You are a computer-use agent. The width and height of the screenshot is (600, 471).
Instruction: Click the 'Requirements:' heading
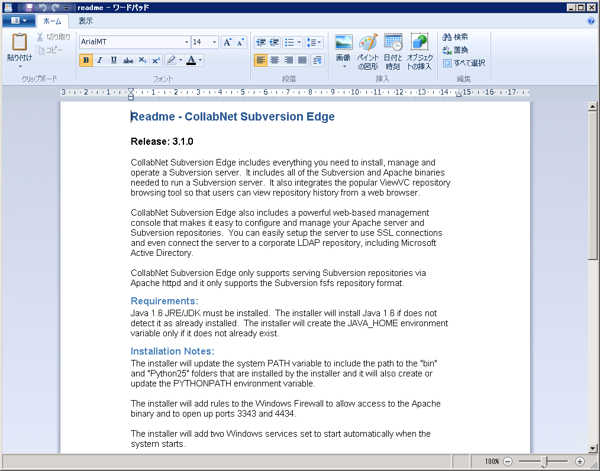(x=165, y=301)
